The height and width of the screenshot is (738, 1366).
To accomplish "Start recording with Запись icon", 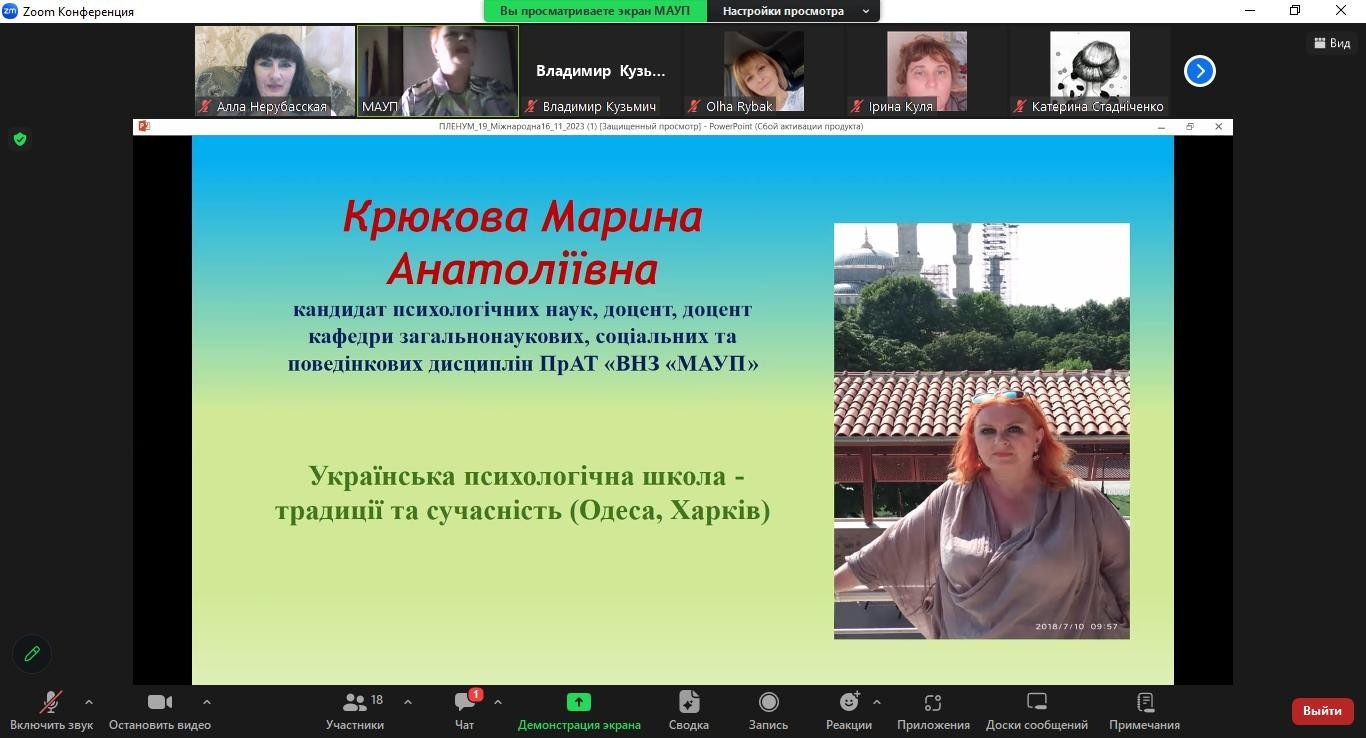I will tap(768, 702).
